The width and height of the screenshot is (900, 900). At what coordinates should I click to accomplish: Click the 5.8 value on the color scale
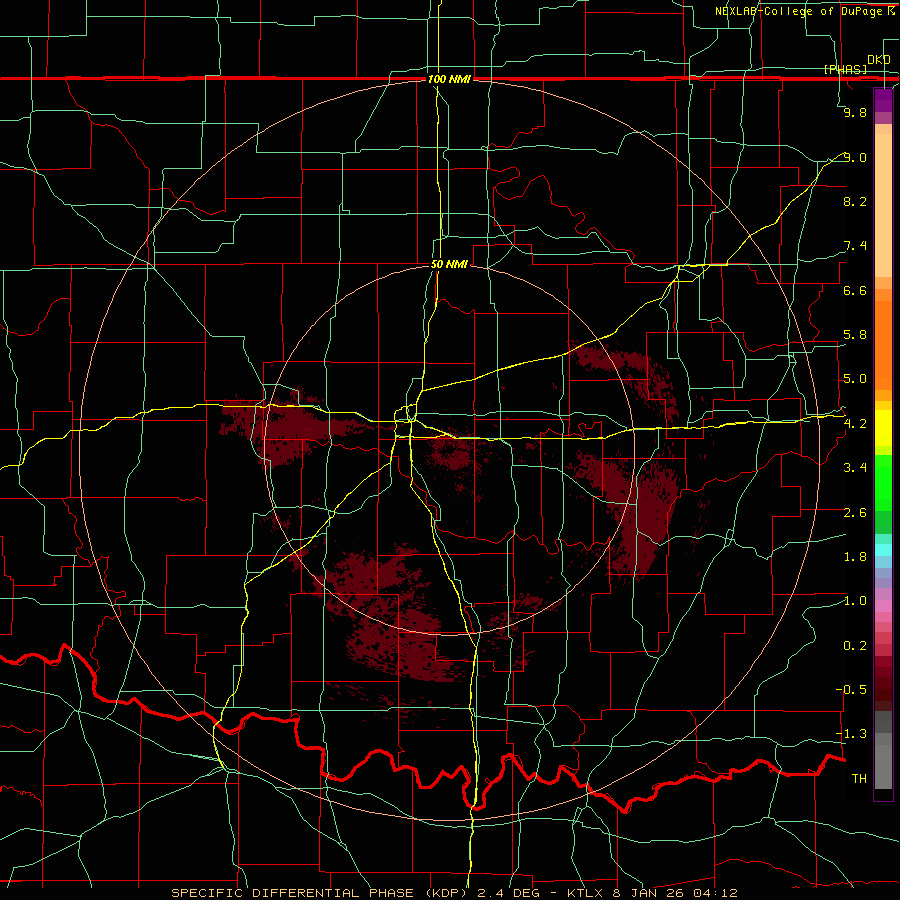855,335
